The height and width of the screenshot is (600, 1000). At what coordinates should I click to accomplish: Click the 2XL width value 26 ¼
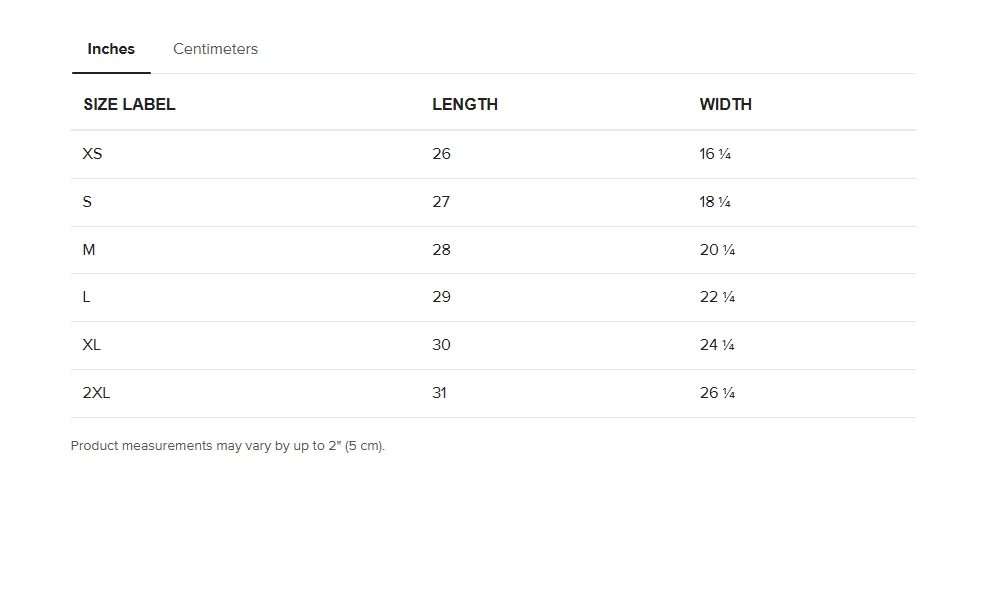pos(717,393)
